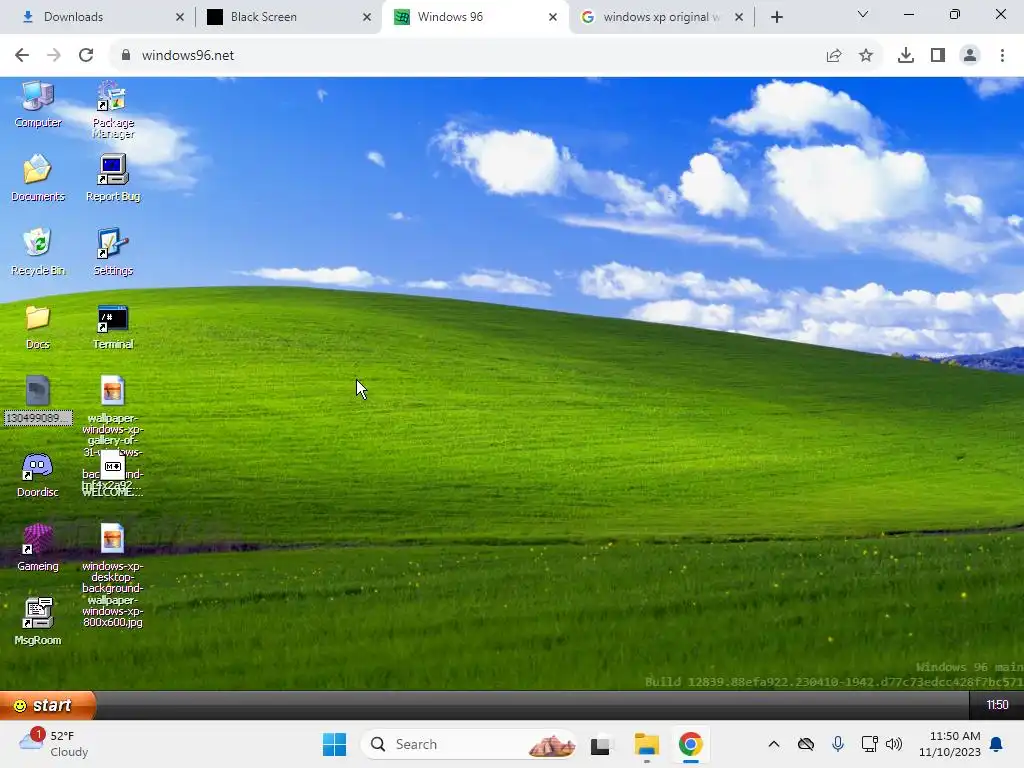Image resolution: width=1024 pixels, height=768 pixels.
Task: Launch the MsgRoom shortcut
Action: click(x=38, y=622)
